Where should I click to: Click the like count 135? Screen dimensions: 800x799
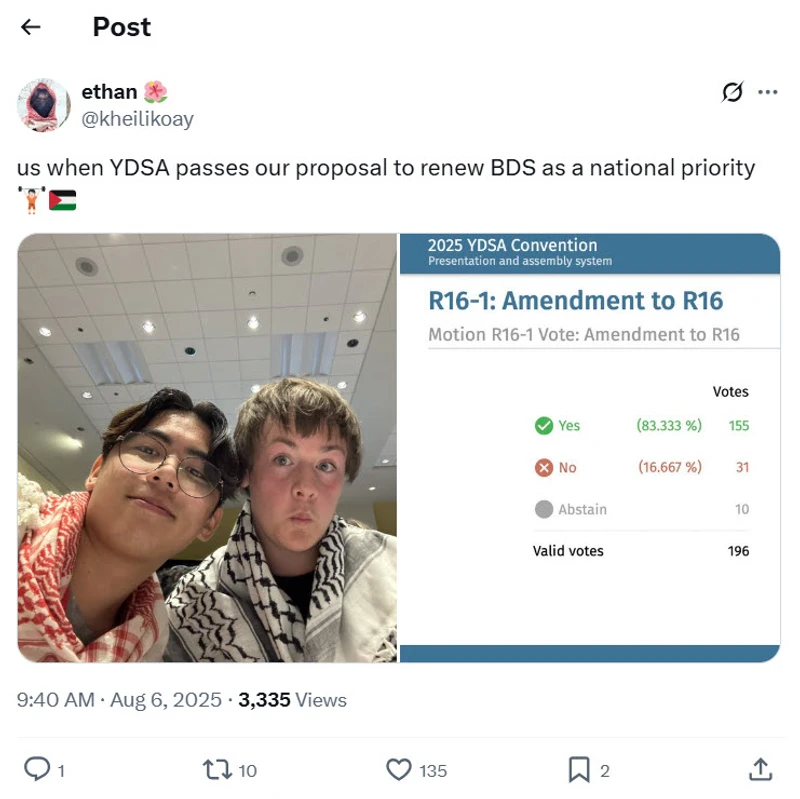click(433, 770)
